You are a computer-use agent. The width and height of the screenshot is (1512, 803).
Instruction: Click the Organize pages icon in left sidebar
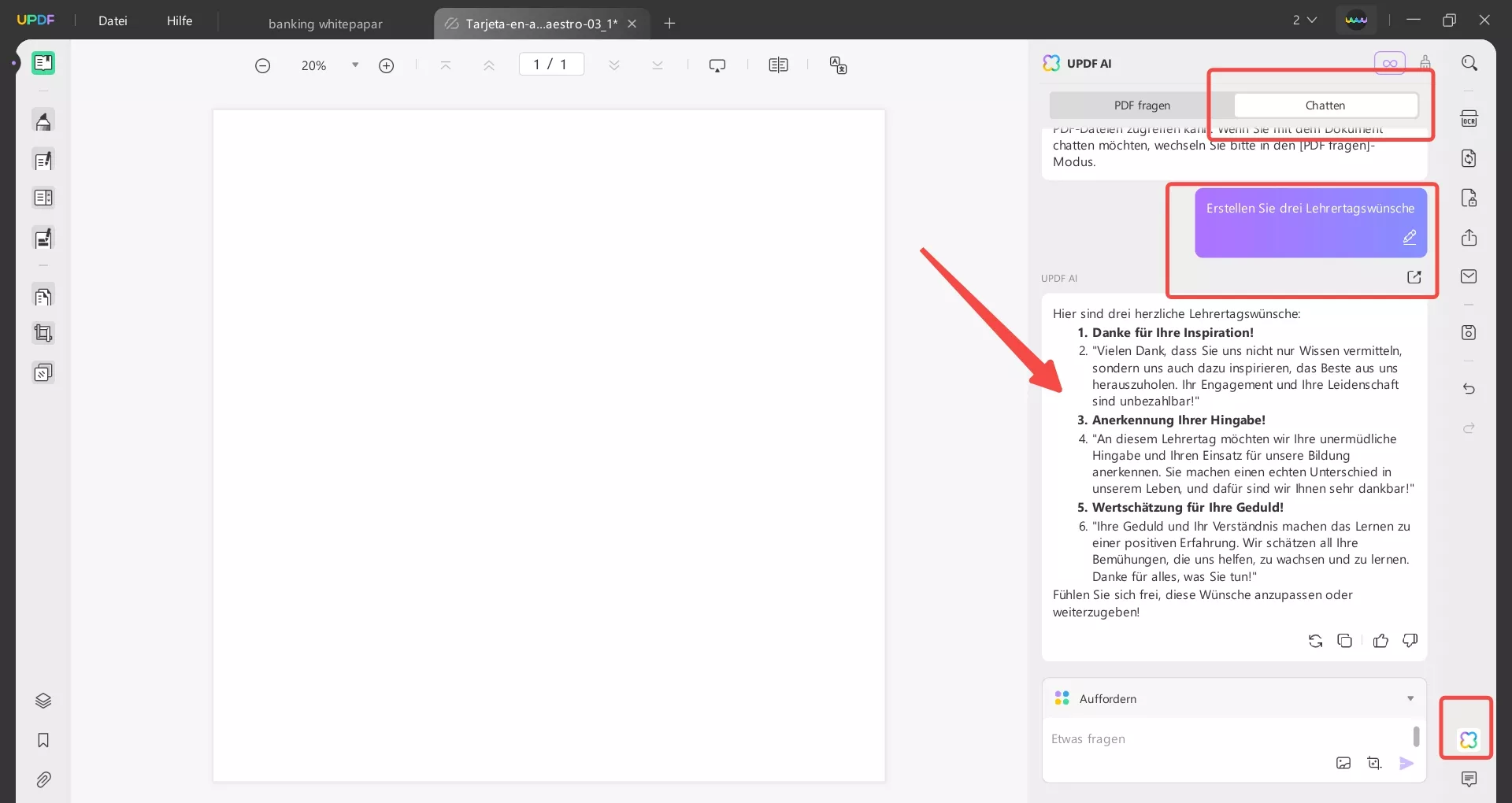tap(43, 297)
